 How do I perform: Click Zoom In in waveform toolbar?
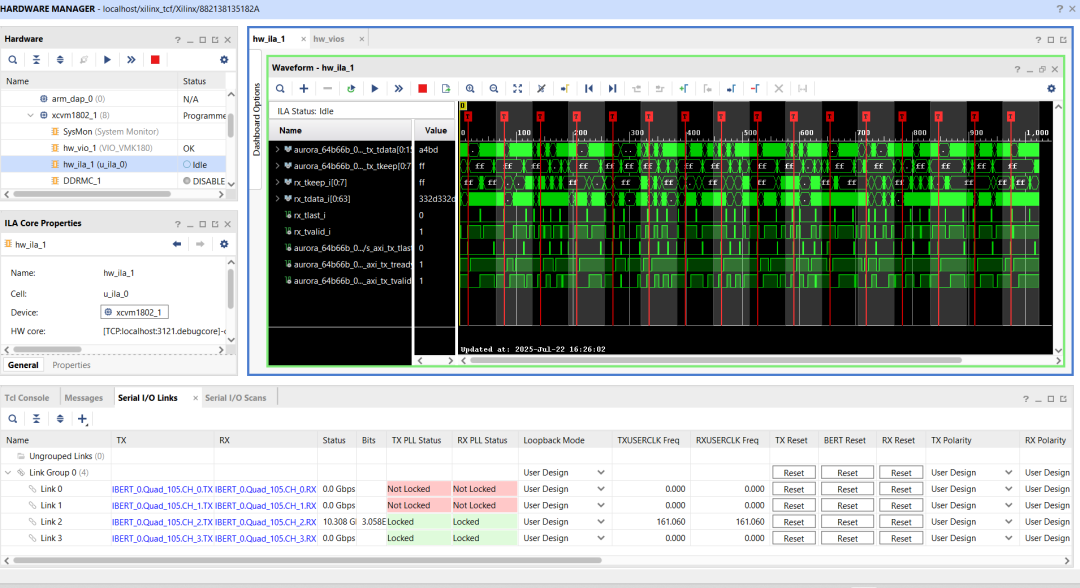[x=470, y=89]
